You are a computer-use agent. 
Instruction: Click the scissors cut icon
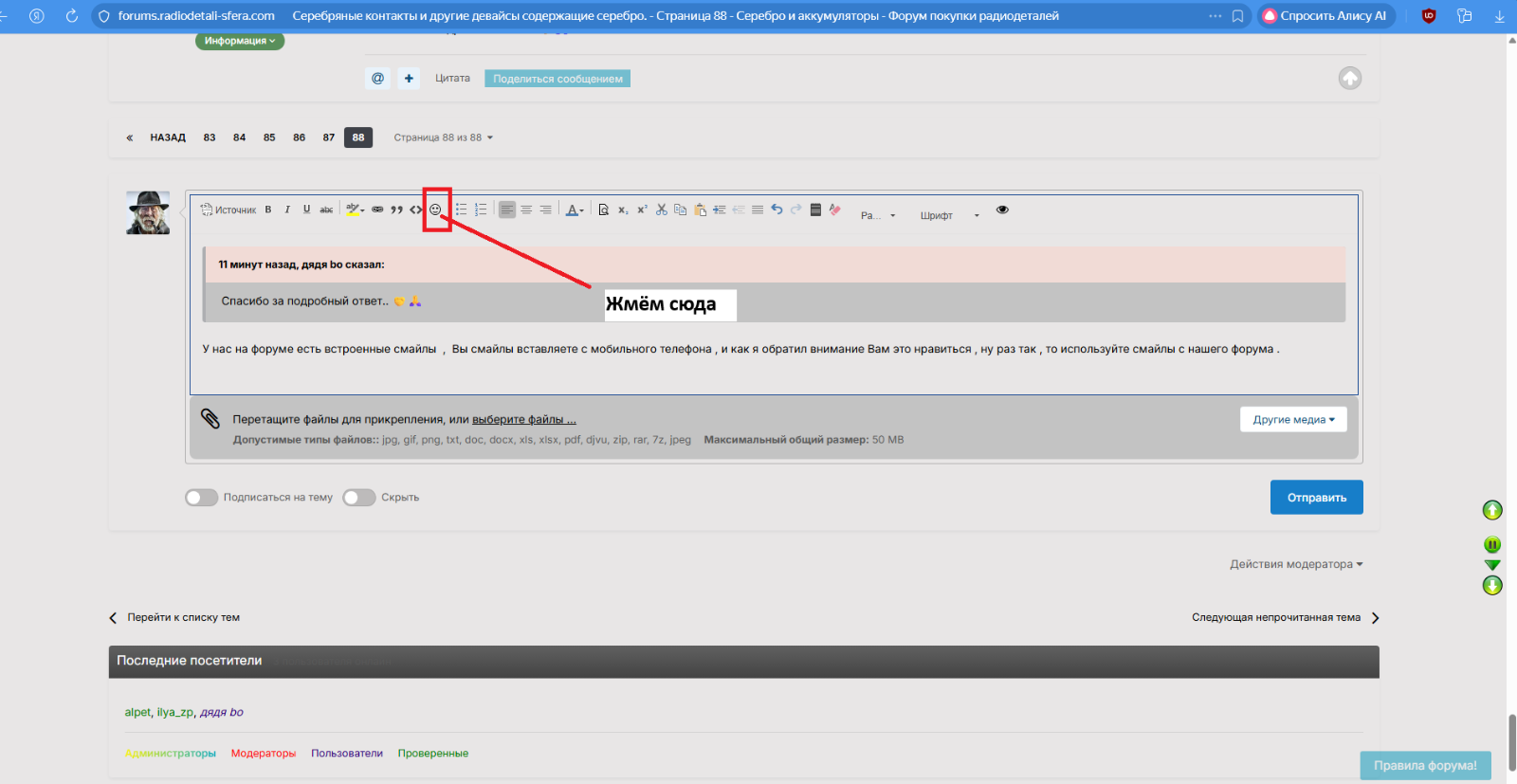coord(661,210)
